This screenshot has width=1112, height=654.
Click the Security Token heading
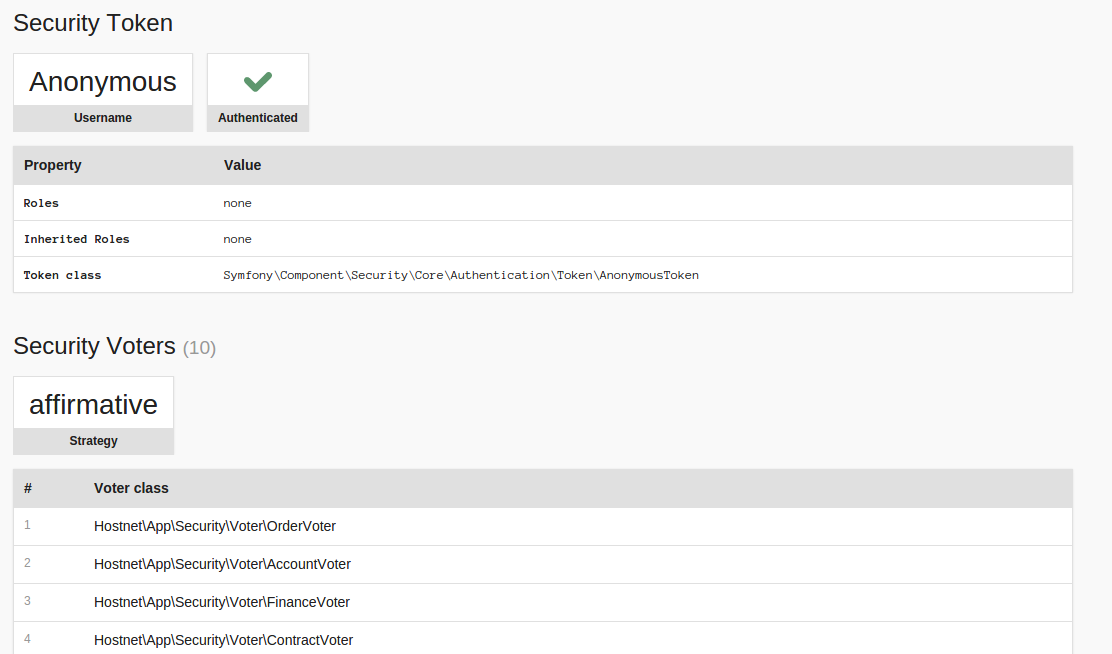[93, 23]
